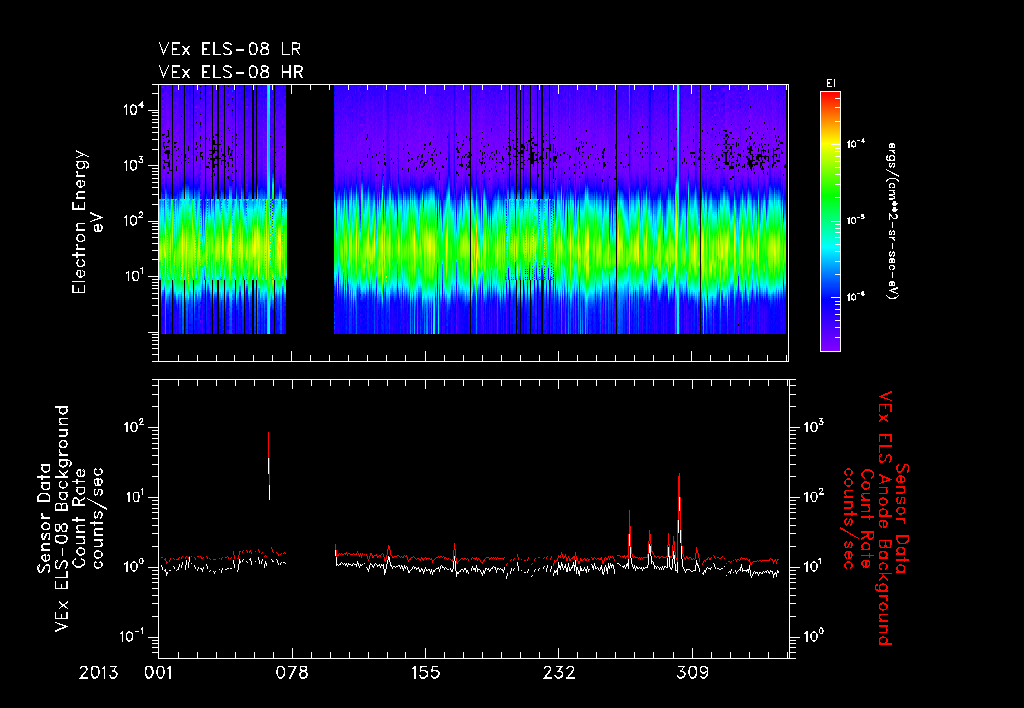Click the 'VEx ELS-08 HR' title text

click(231, 72)
